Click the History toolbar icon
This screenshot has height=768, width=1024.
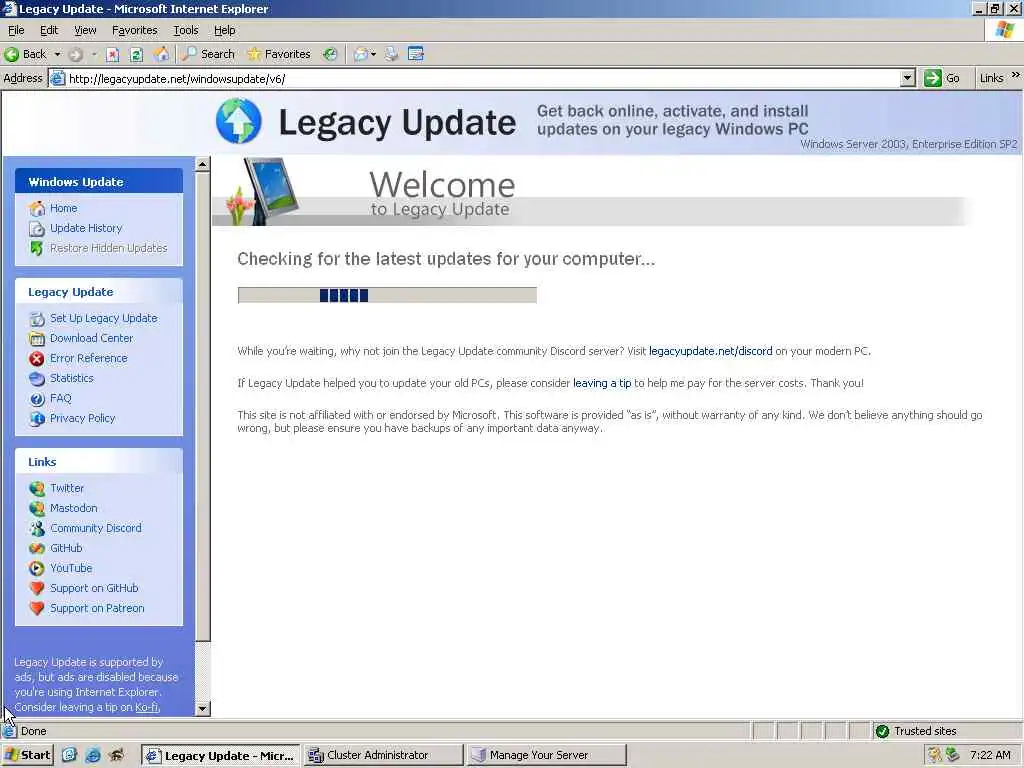click(330, 54)
